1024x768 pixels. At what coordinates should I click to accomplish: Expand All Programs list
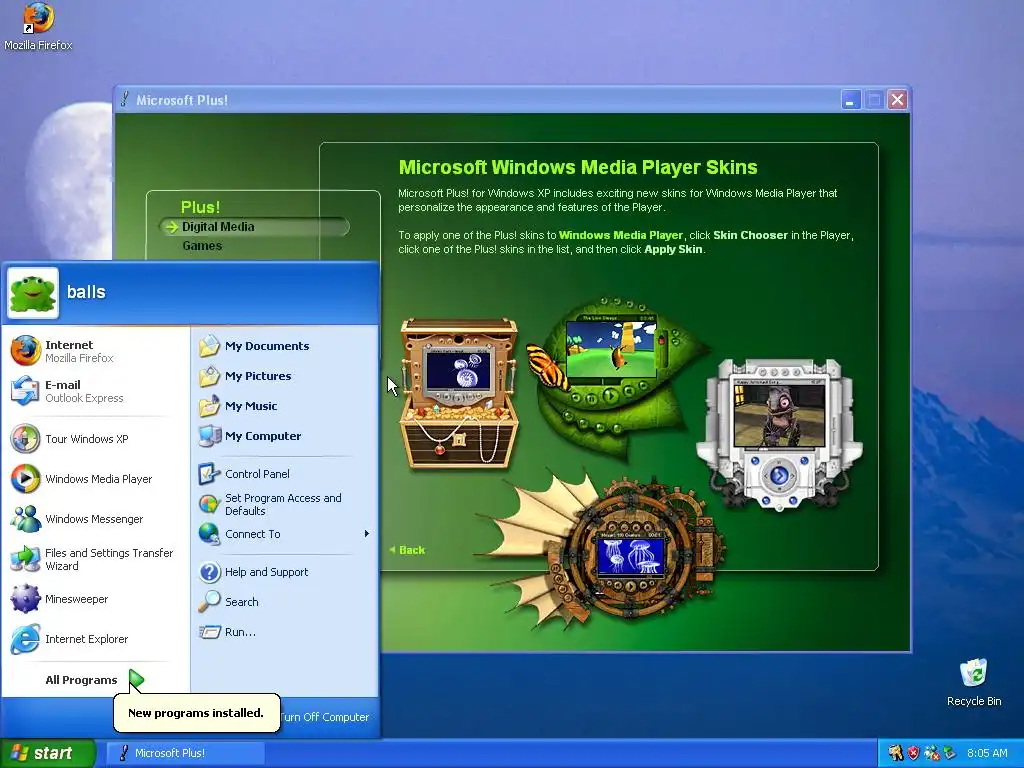pos(95,680)
